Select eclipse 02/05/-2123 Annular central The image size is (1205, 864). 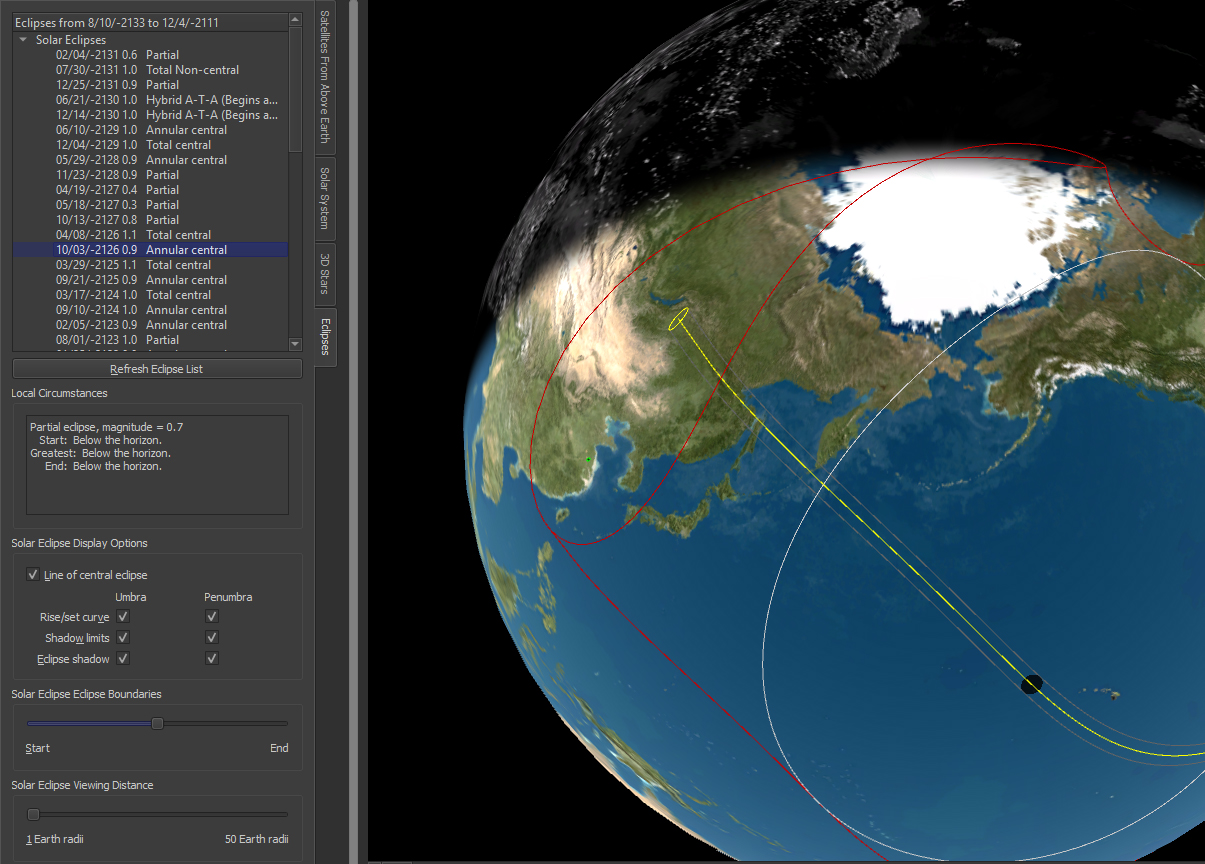click(x=150, y=325)
